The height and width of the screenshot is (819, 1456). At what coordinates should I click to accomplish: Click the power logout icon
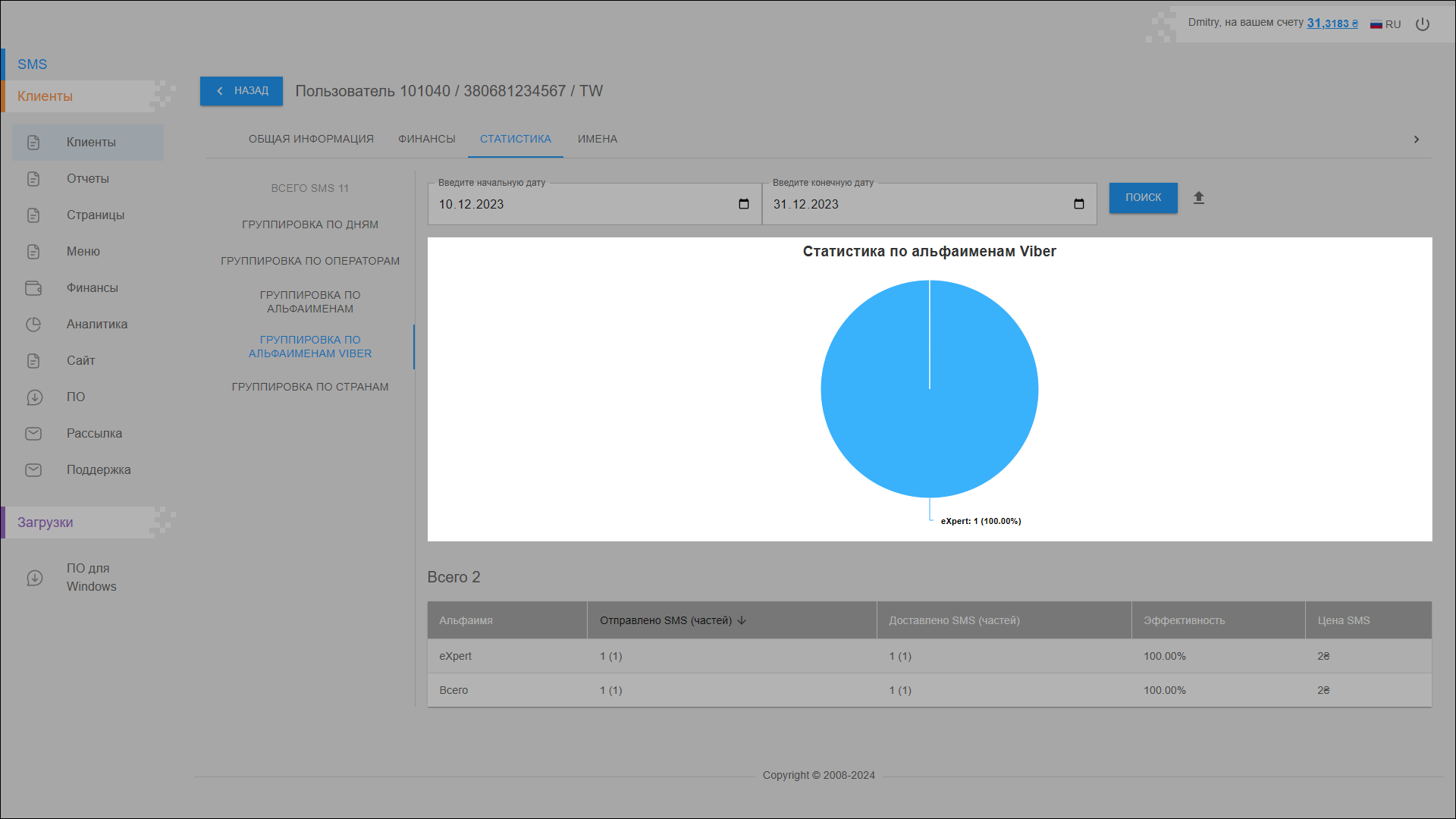(x=1423, y=24)
